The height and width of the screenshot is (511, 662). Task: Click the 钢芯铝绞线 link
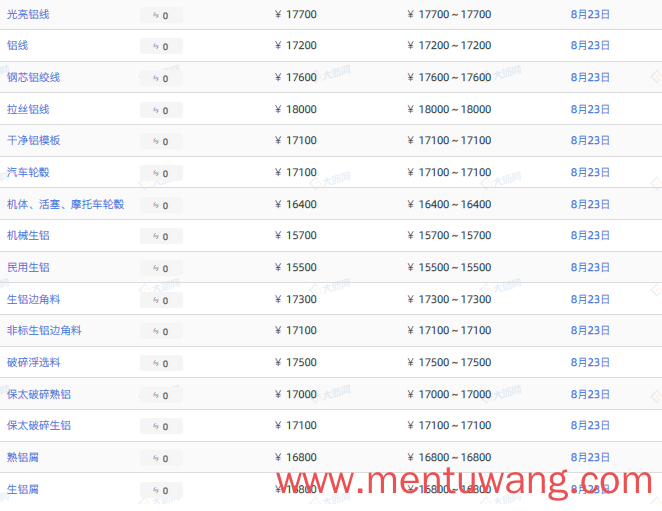(x=33, y=77)
